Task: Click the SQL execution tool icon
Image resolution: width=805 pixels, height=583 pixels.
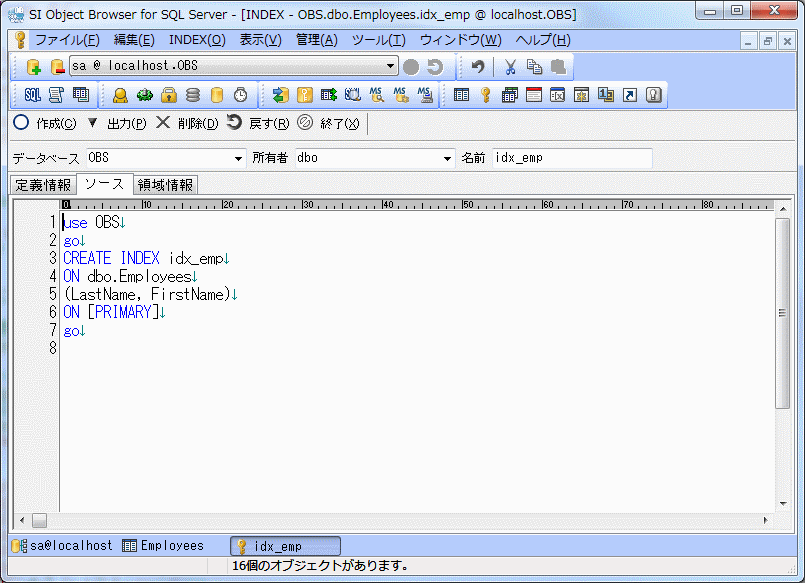Action: click(x=32, y=95)
